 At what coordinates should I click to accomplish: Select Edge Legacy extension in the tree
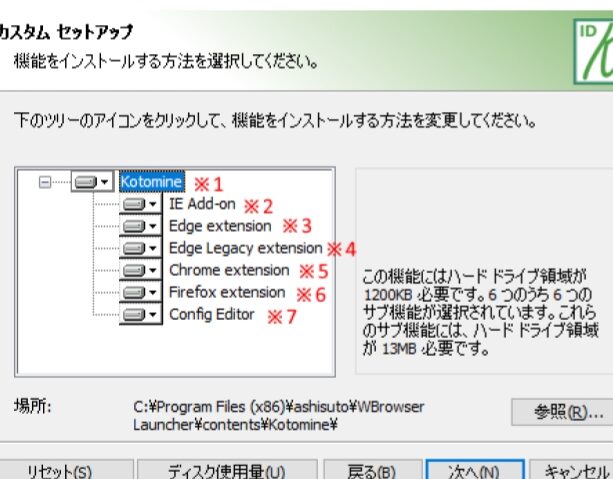(245, 248)
